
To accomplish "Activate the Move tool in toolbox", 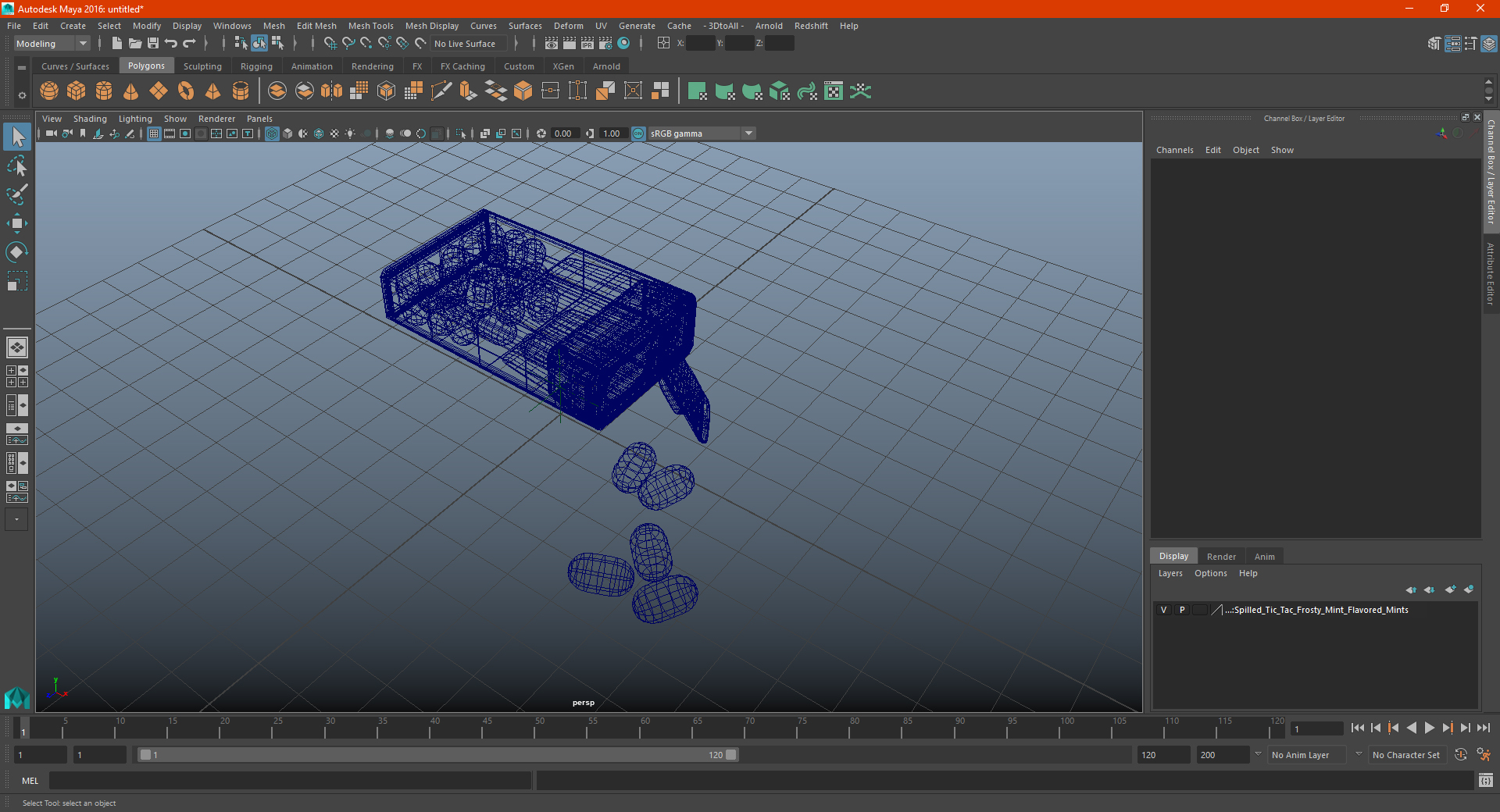I will (16, 223).
